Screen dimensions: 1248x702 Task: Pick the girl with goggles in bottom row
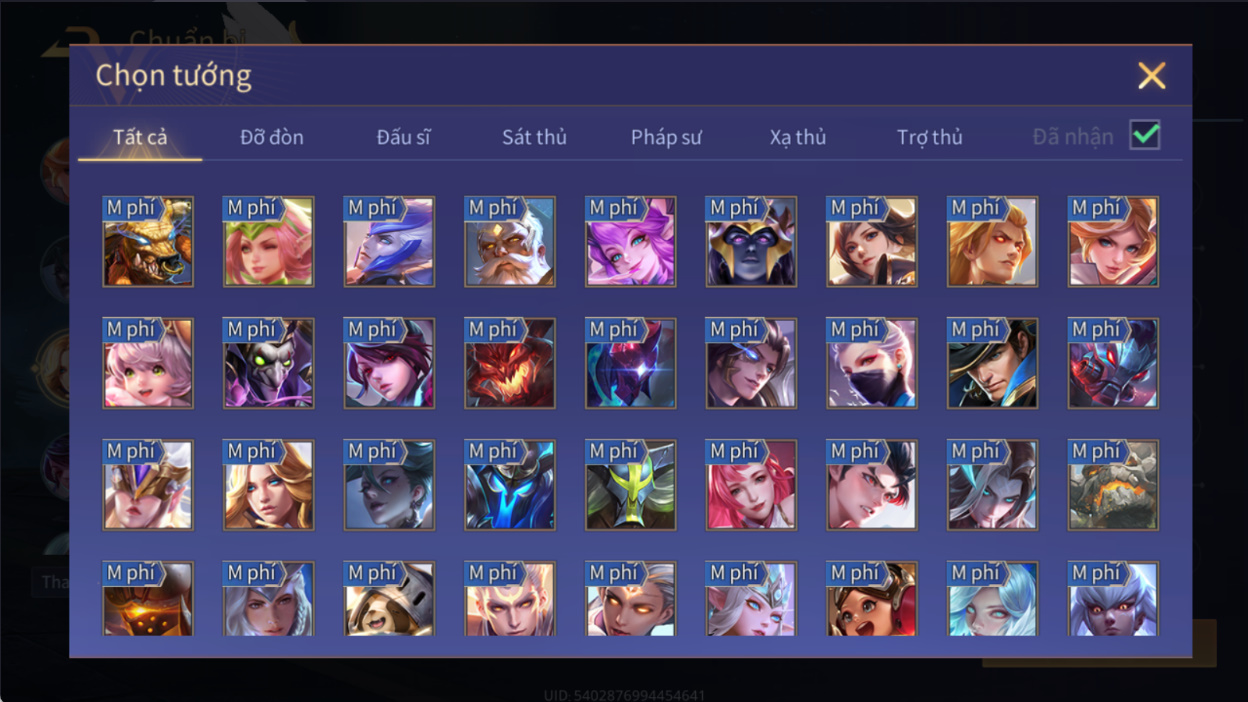click(872, 599)
